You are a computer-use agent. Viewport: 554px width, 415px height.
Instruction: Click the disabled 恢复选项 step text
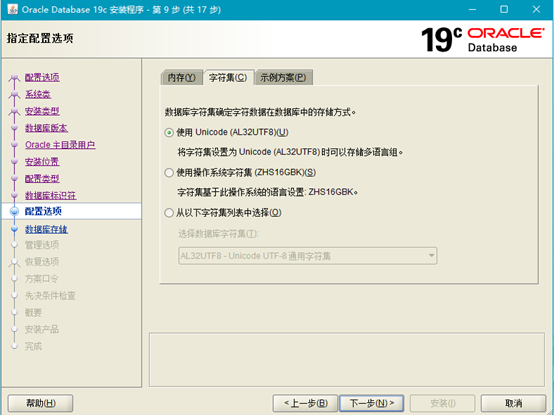(x=42, y=262)
